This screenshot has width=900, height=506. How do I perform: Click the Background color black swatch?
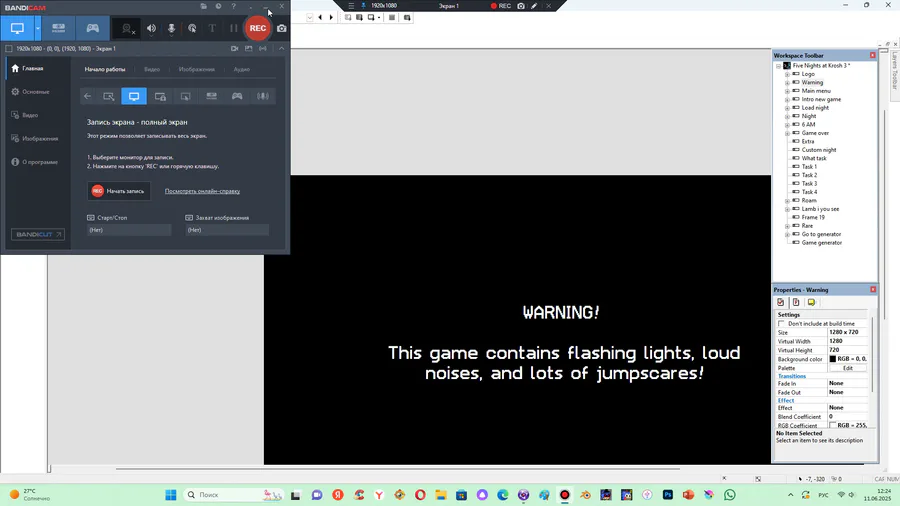pyautogui.click(x=832, y=359)
